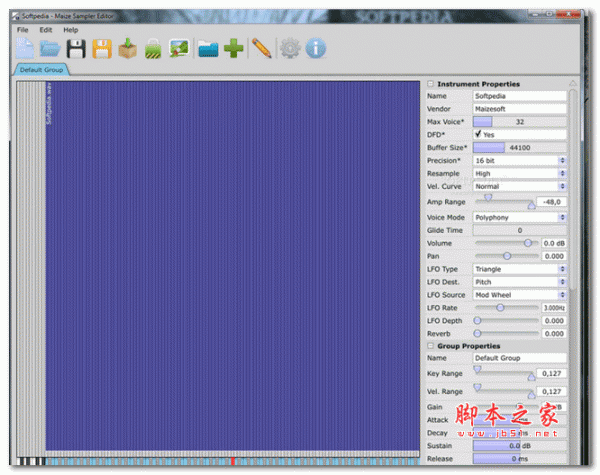Screen dimensions: 600x475
Task: Click the Amp Range -48,0 value box
Action: pos(551,202)
